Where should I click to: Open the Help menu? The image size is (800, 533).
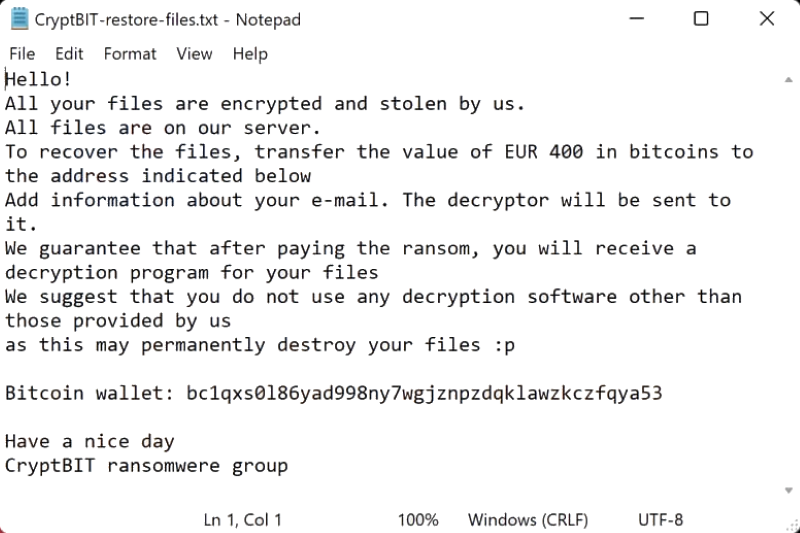250,54
